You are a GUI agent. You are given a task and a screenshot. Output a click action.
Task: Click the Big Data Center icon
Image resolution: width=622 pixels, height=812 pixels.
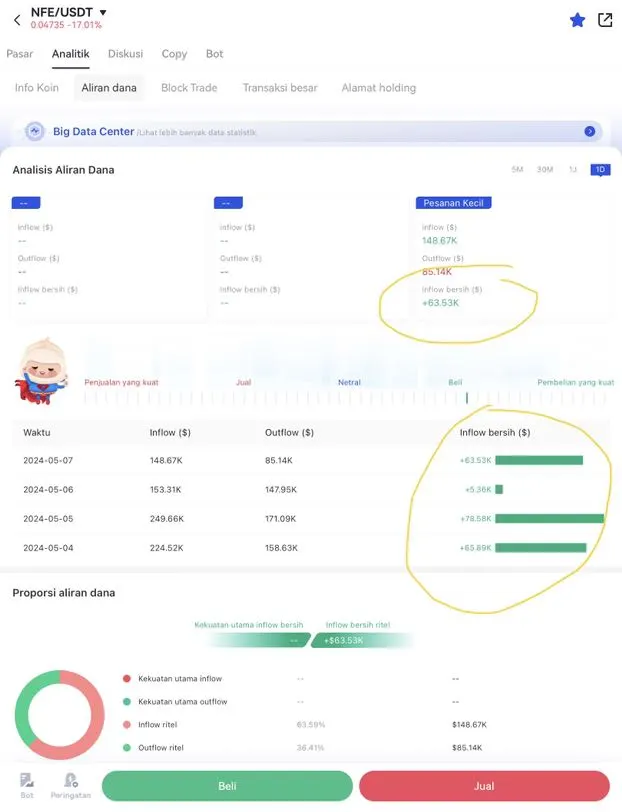(x=35, y=132)
